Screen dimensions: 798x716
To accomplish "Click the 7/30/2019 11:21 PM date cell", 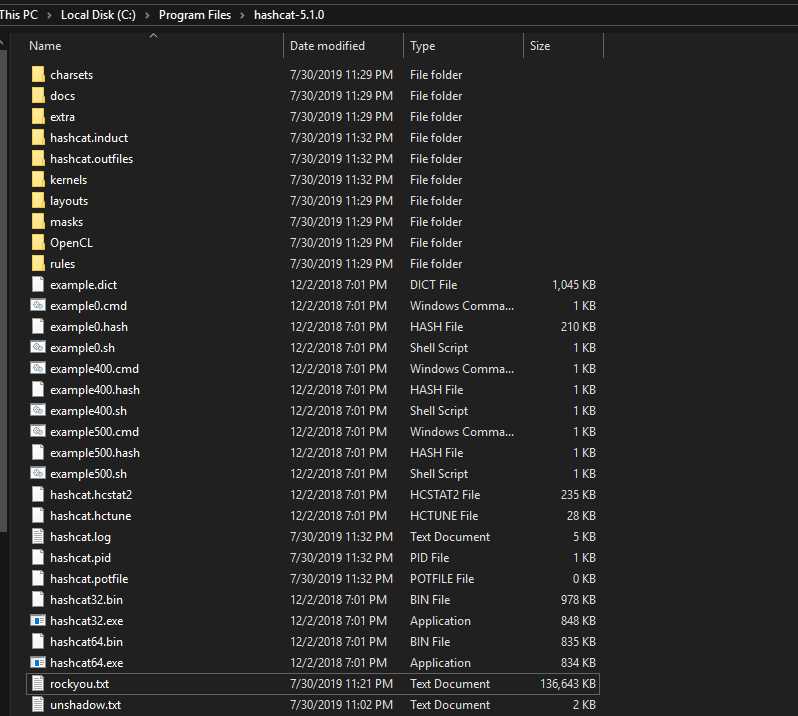I will [341, 683].
